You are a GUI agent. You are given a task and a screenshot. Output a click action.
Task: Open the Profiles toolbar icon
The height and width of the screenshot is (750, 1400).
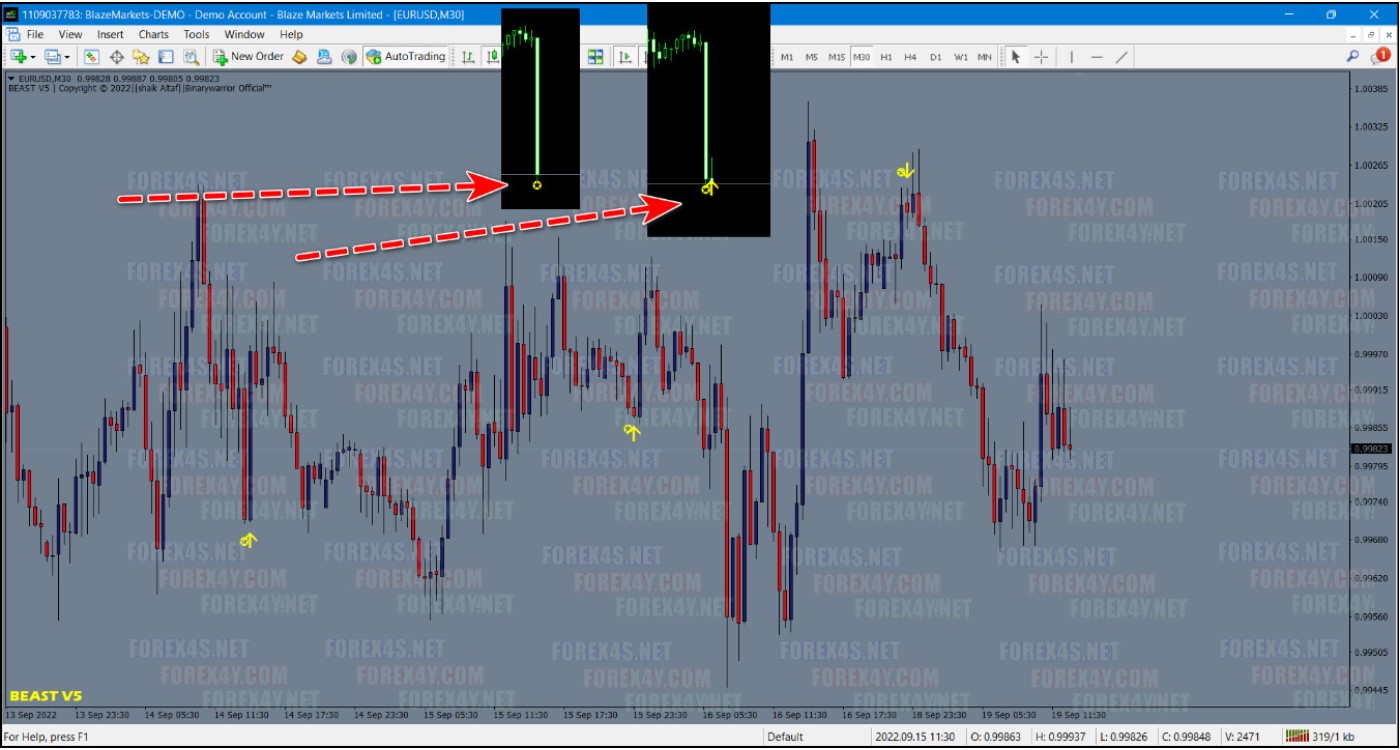click(52, 57)
